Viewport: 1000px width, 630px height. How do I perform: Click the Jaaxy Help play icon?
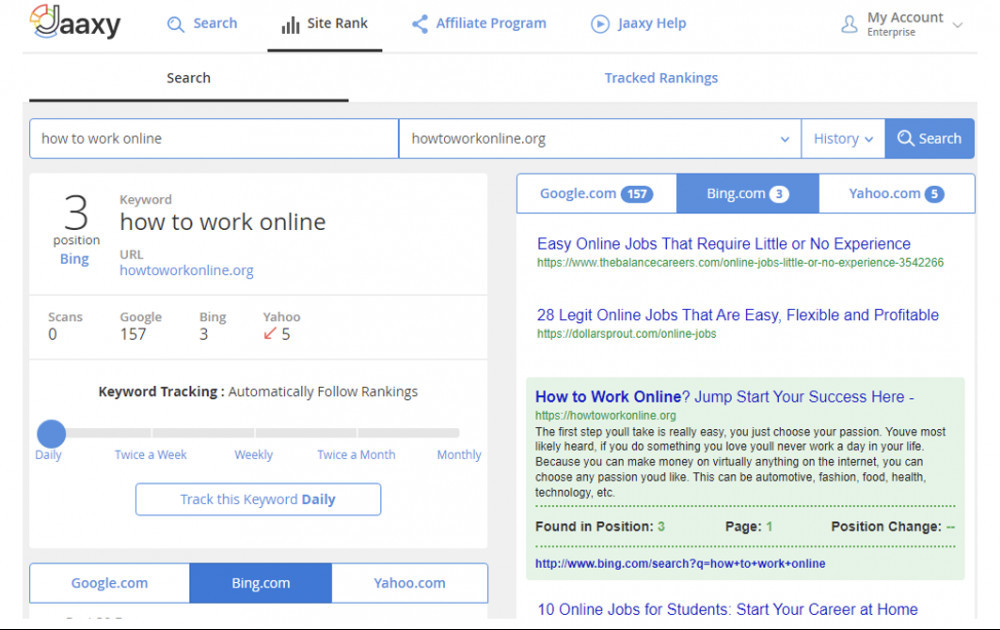pyautogui.click(x=600, y=24)
